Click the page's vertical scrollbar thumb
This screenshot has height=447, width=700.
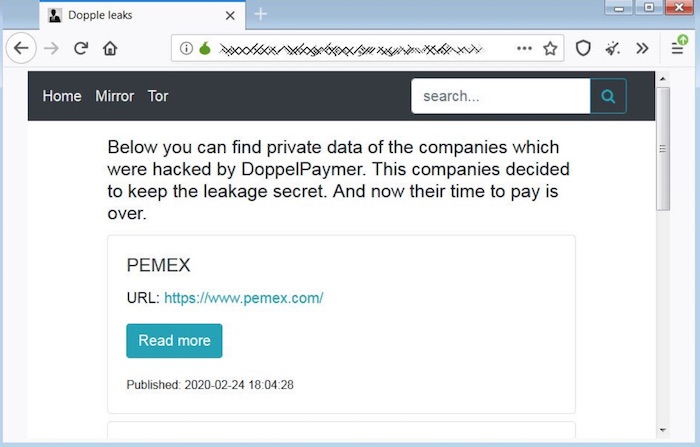pos(662,148)
